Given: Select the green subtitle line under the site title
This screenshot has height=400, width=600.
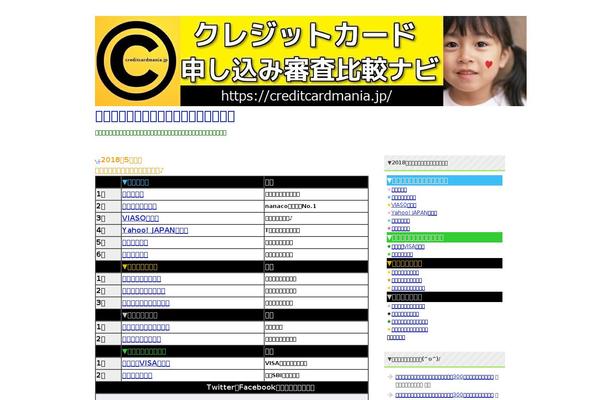Looking at the screenshot, I should 161,133.
